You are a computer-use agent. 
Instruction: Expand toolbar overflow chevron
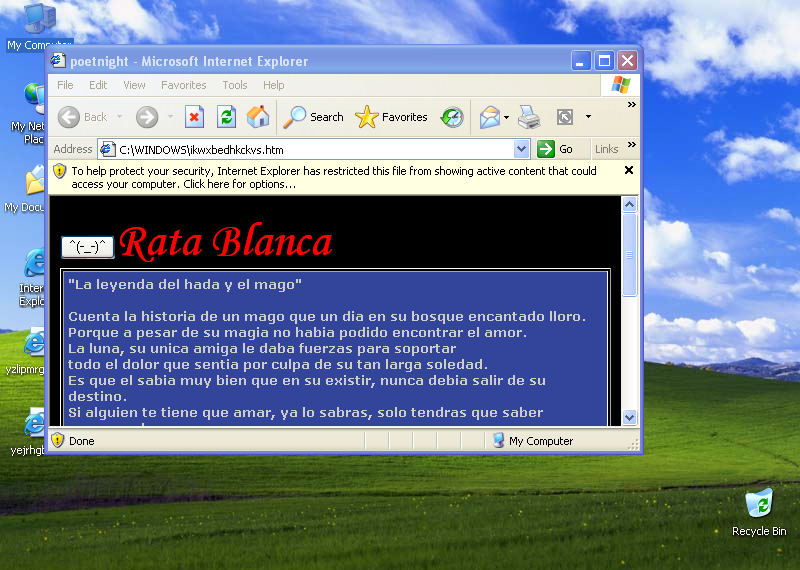632,105
